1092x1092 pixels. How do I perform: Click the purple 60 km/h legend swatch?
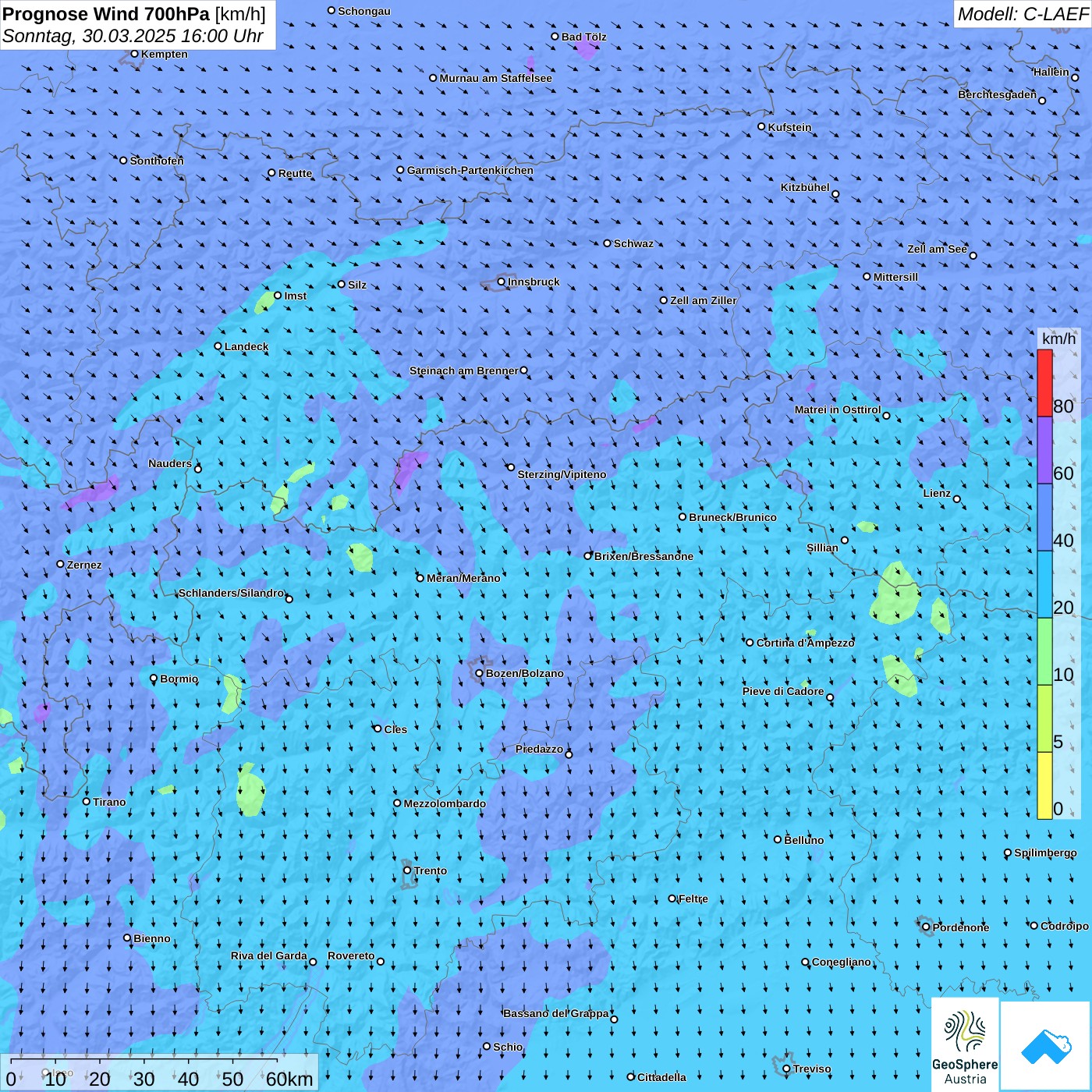tap(1044, 451)
